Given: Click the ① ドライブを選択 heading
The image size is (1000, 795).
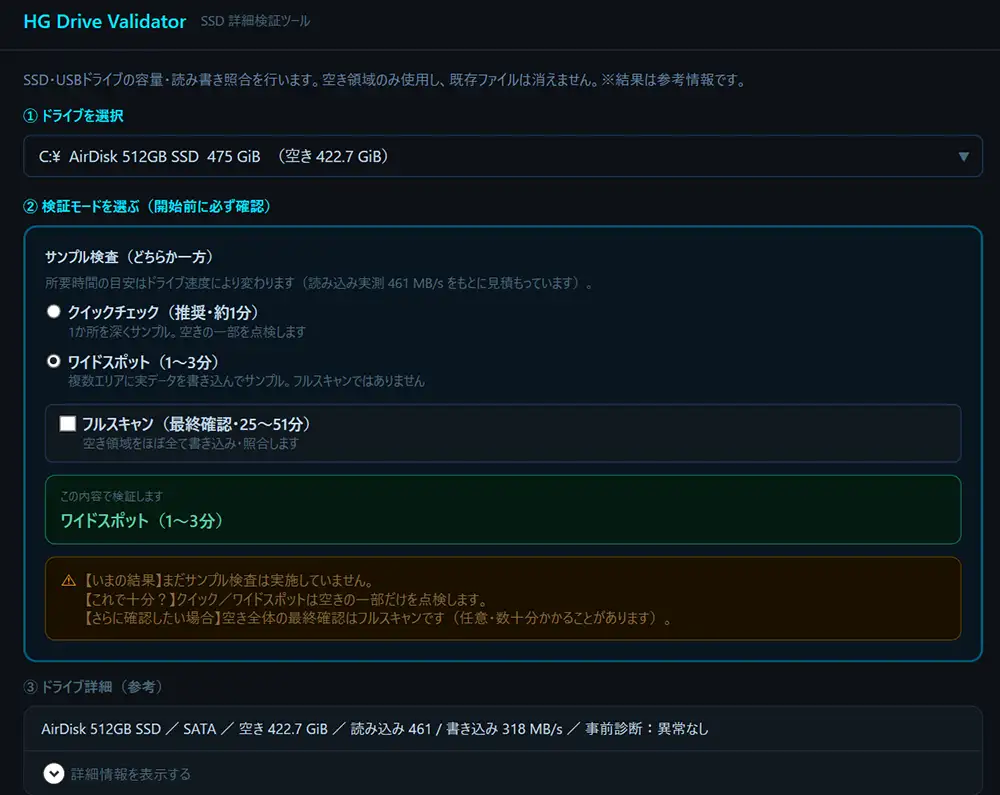Looking at the screenshot, I should click(73, 115).
